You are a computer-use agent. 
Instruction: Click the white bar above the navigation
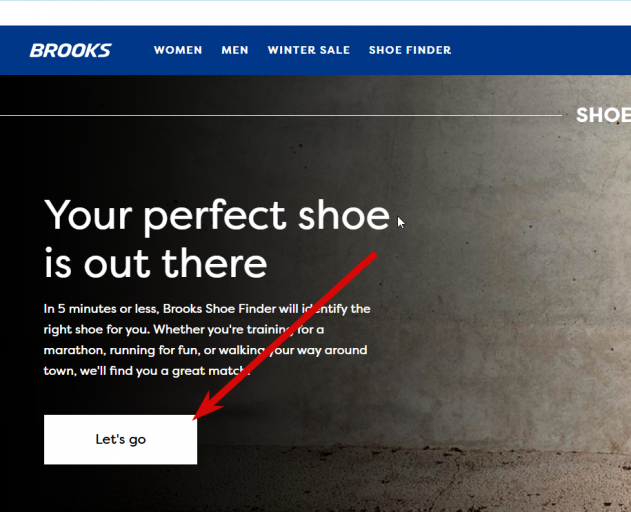click(316, 13)
